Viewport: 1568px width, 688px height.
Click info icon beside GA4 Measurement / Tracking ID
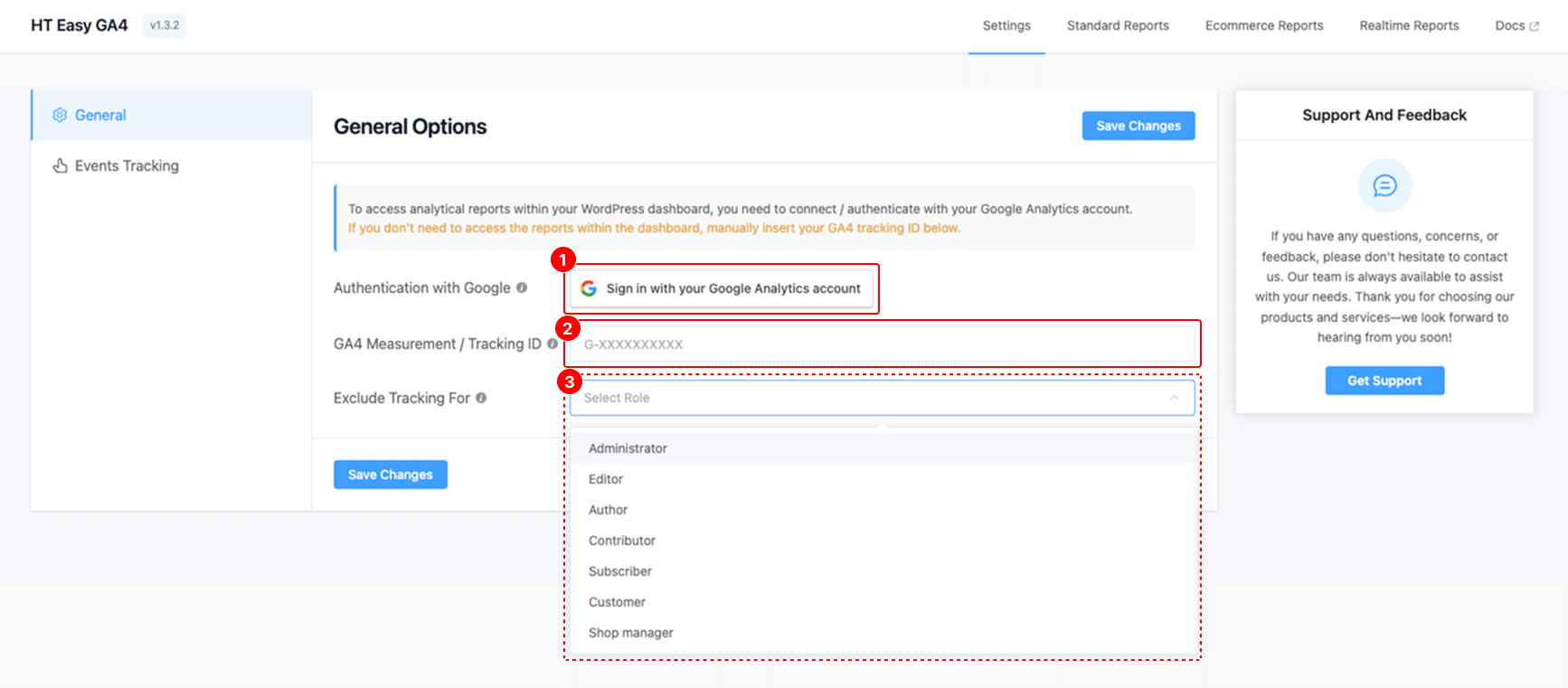(553, 344)
